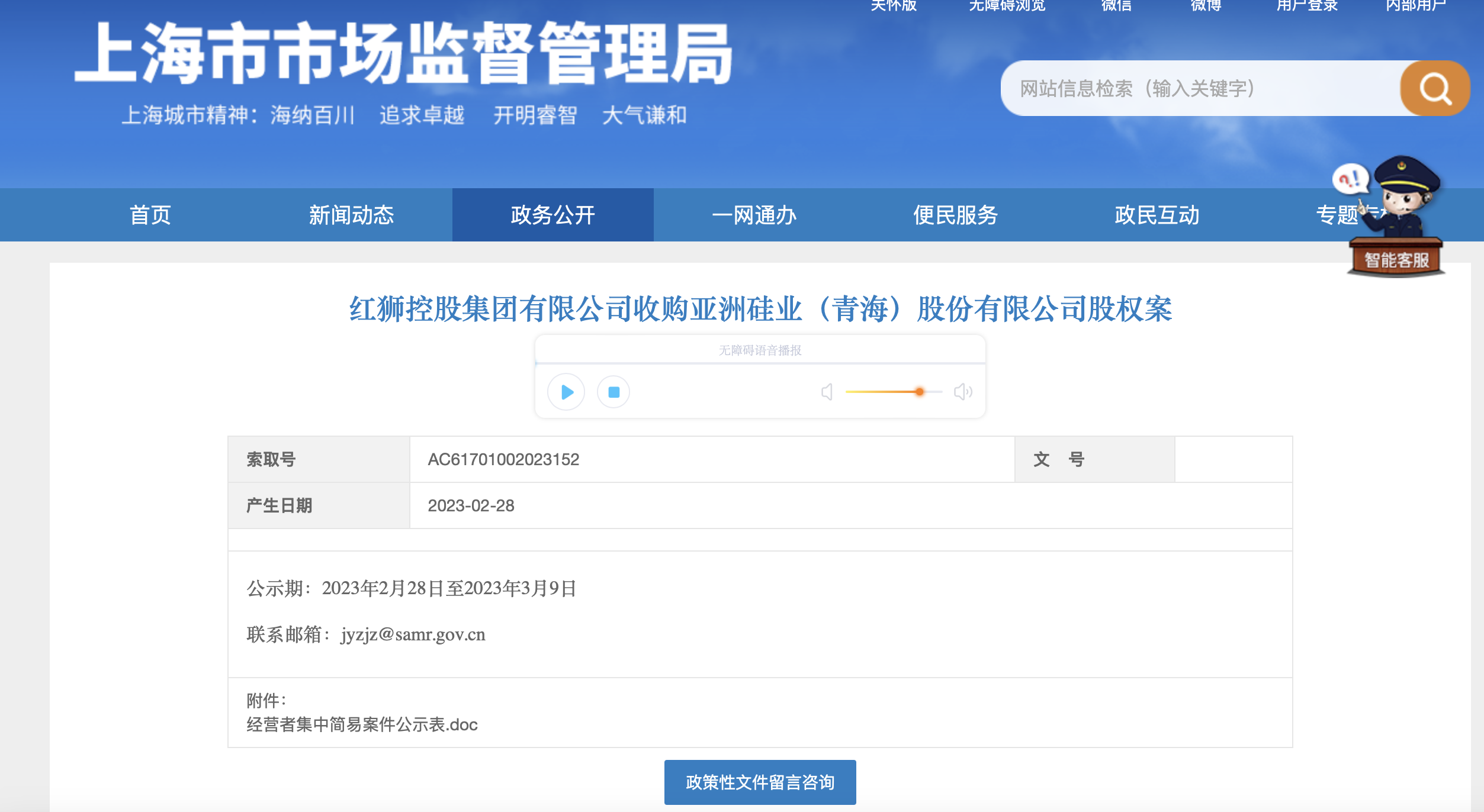Image resolution: width=1484 pixels, height=812 pixels.
Task: Click the 政策性文件留言咨询 button
Action: point(760,782)
